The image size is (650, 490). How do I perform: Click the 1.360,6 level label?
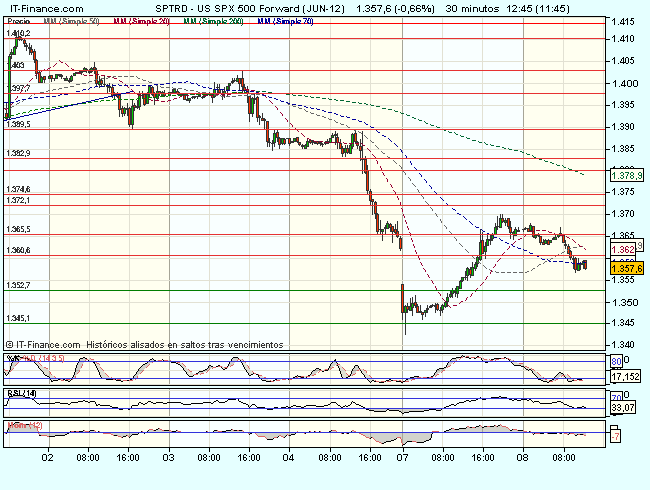click(x=18, y=250)
